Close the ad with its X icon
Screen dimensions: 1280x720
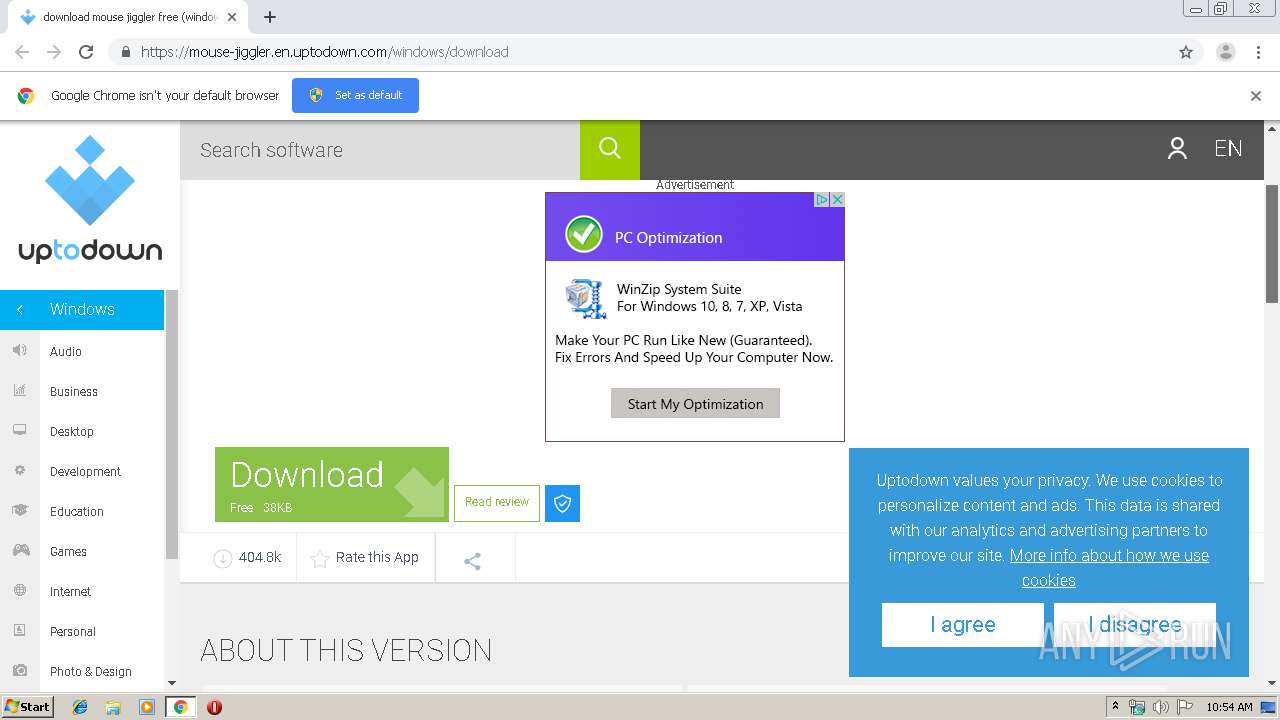(838, 199)
